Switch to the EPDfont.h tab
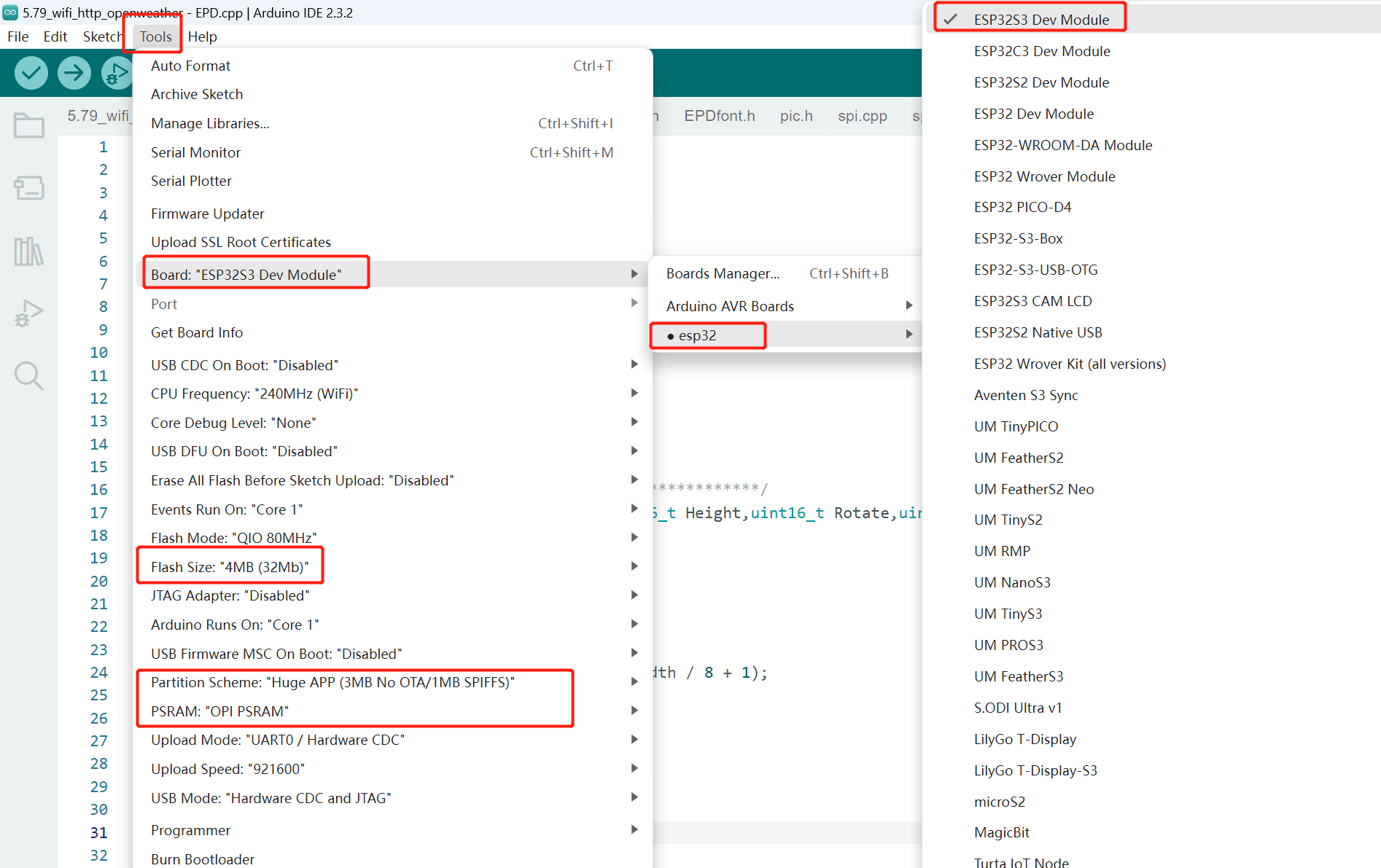This screenshot has height=868, width=1381. (719, 116)
